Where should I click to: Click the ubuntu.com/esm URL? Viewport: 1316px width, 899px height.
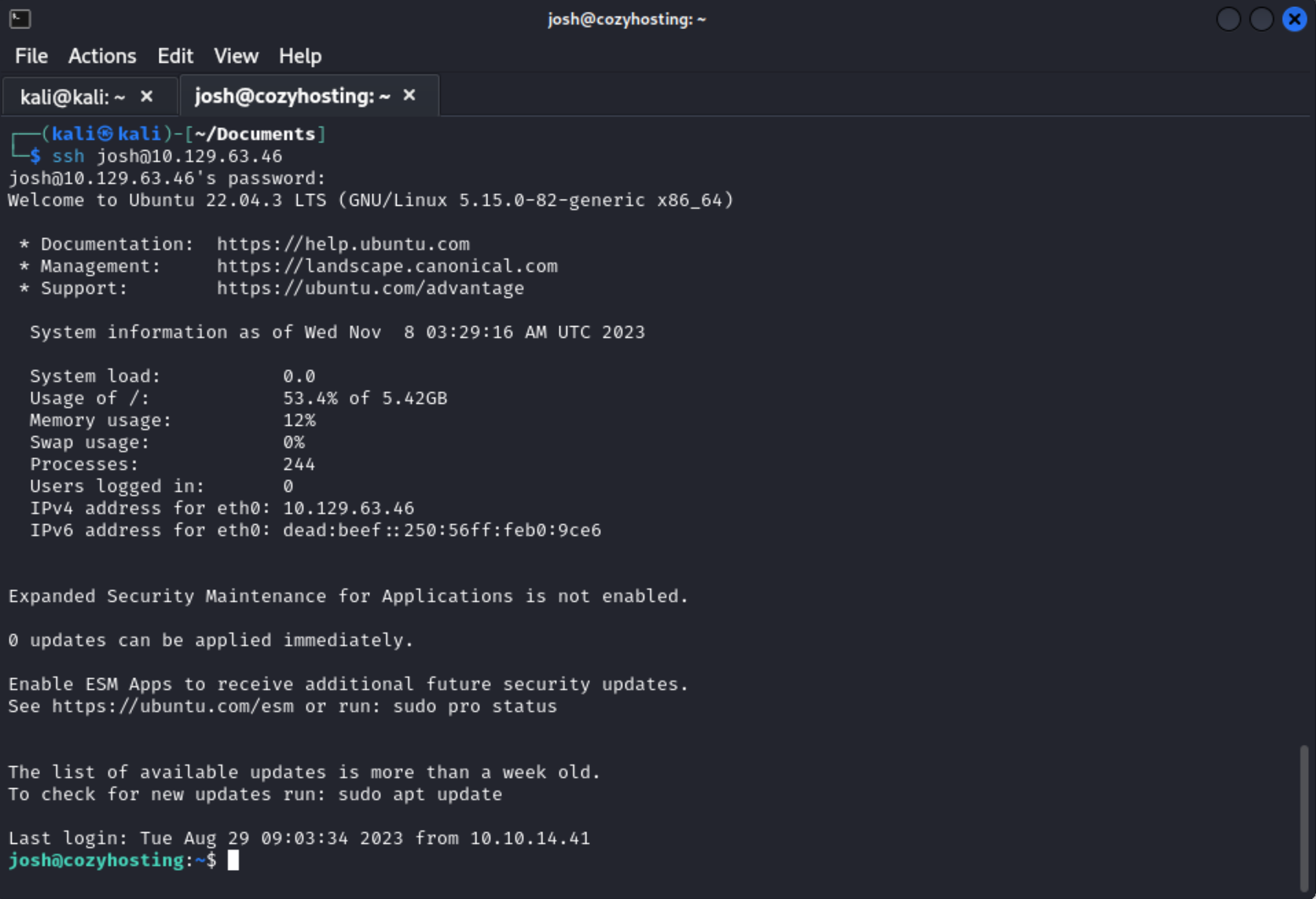173,706
